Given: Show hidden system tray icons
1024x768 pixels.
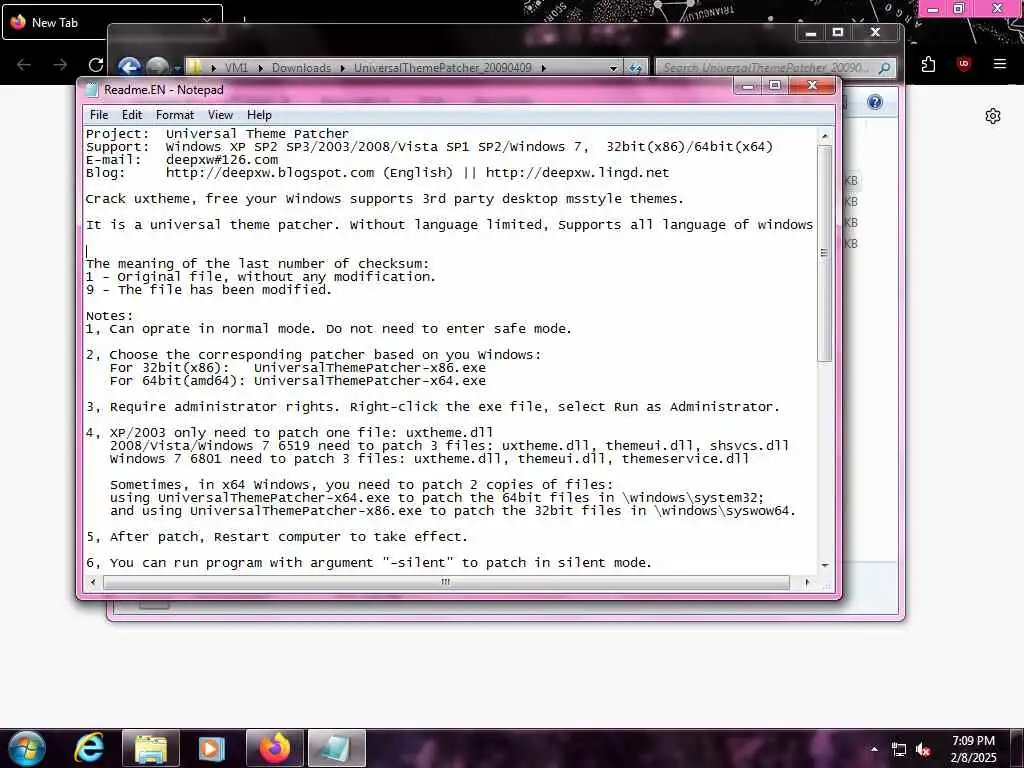Looking at the screenshot, I should coord(874,749).
